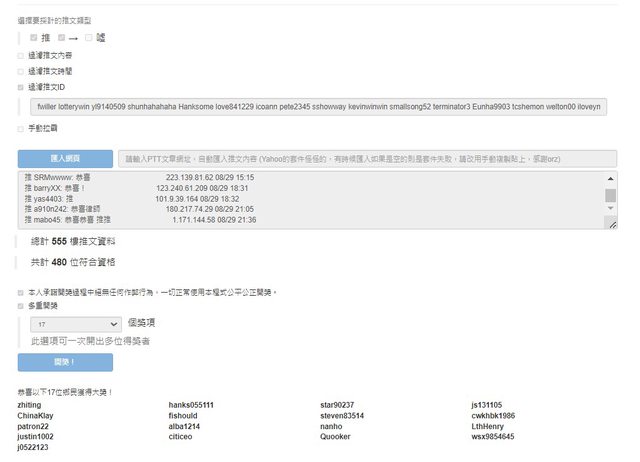Enable the 過濾推文時間 filter checkbox
Viewport: 640px width, 462px height.
[x=21, y=72]
